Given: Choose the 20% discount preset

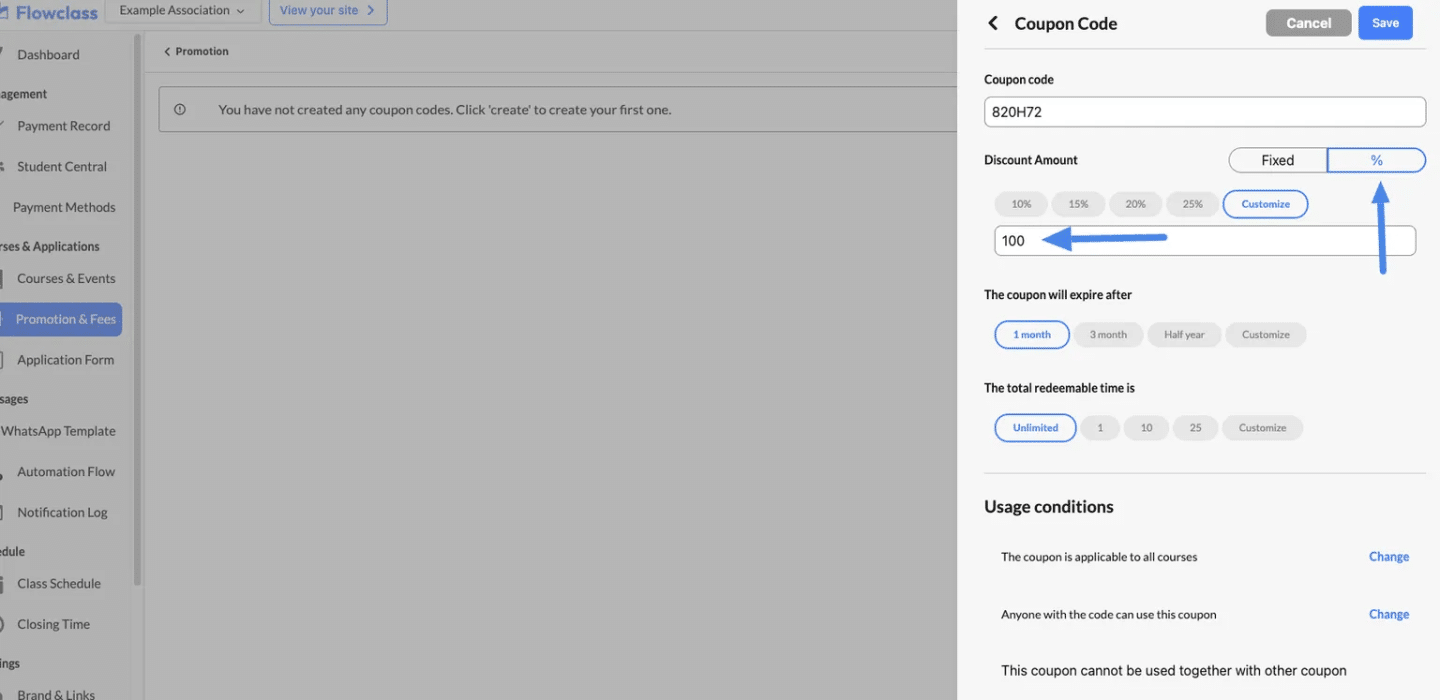Looking at the screenshot, I should point(1135,204).
